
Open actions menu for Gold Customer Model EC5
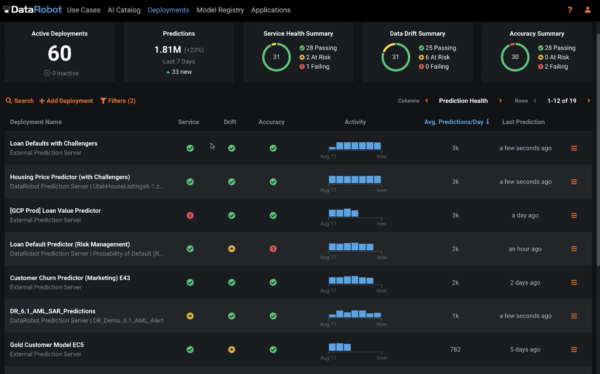(574, 350)
